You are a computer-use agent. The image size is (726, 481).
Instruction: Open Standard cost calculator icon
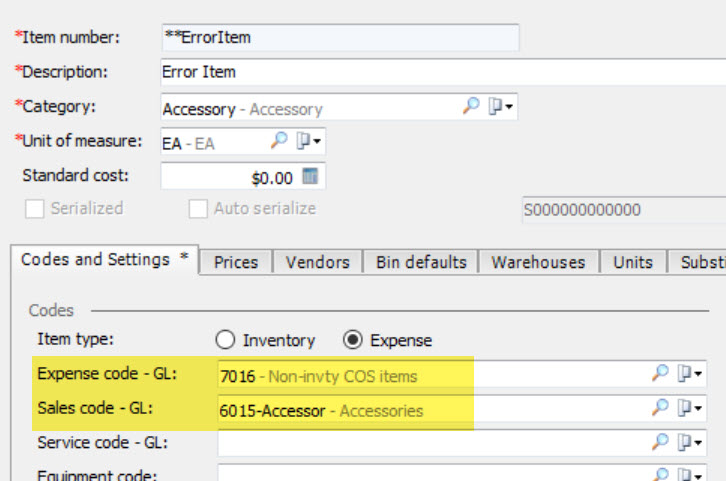click(x=310, y=176)
